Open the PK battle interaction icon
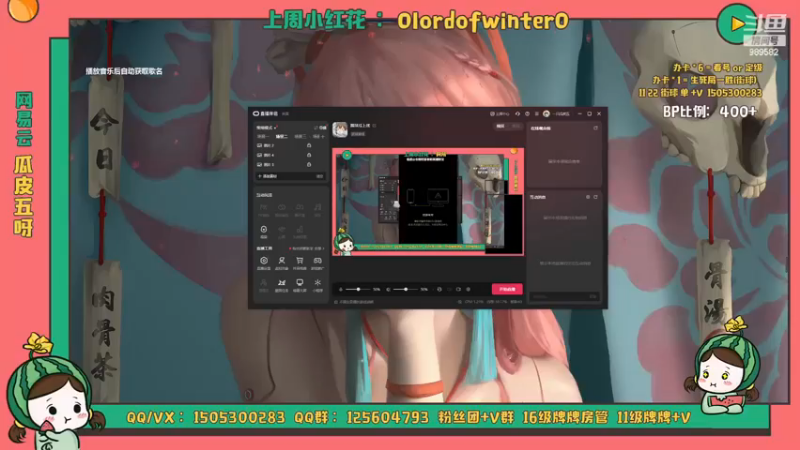This screenshot has width=800, height=450. pyautogui.click(x=263, y=209)
